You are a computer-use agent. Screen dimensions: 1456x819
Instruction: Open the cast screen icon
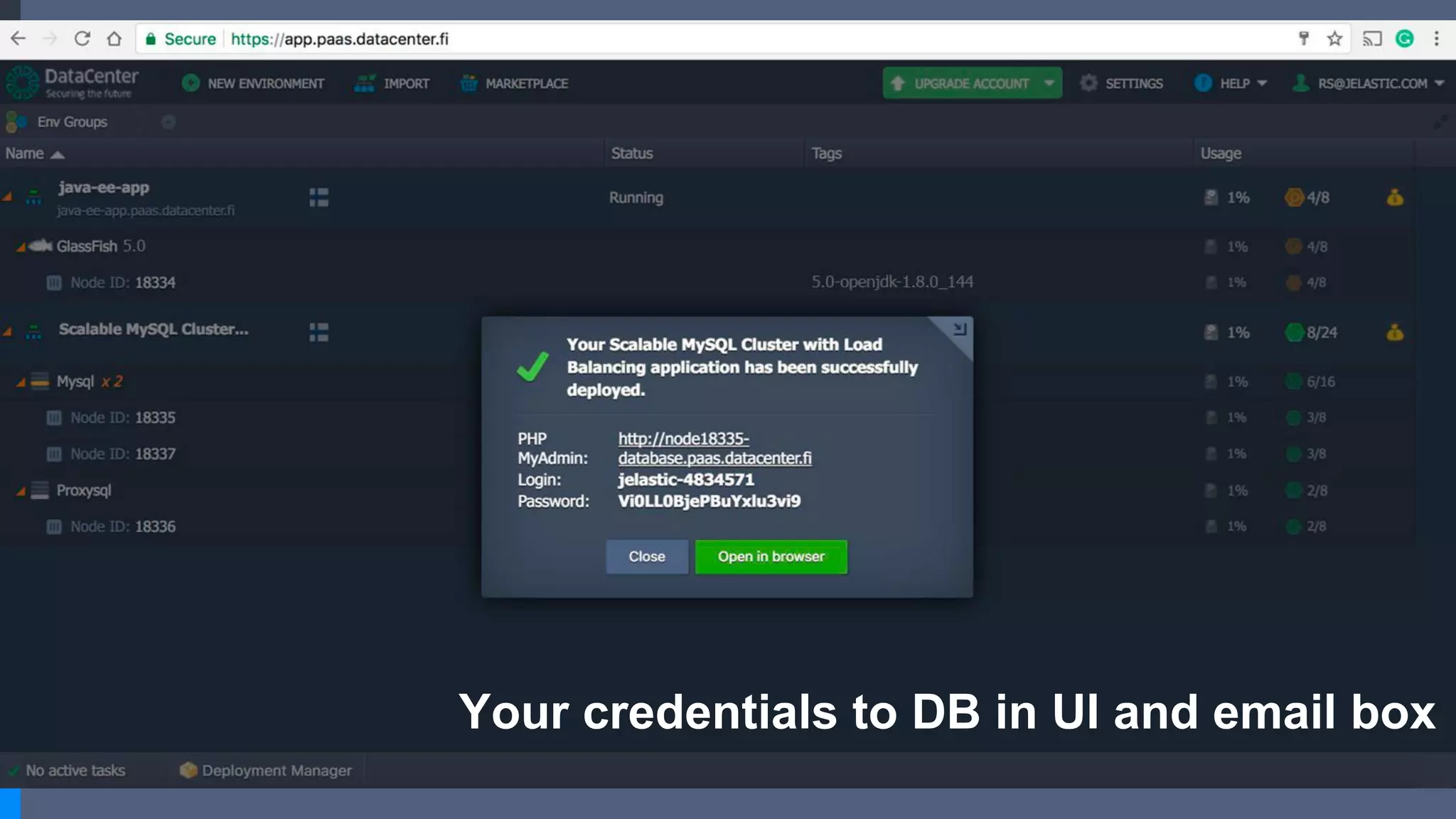(1371, 39)
